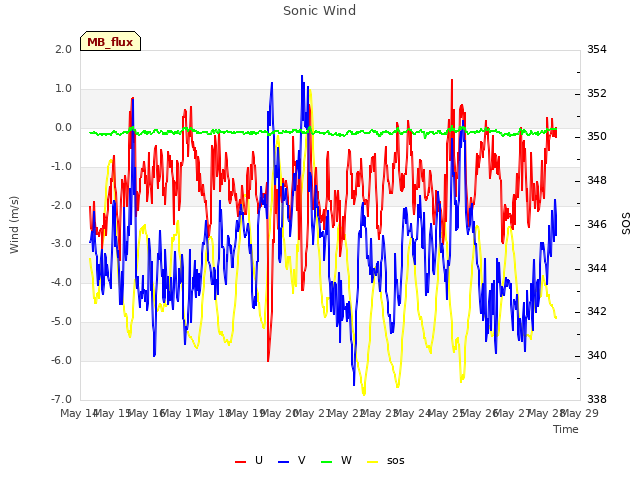Click the blue V legend swatch
Image resolution: width=640 pixels, height=480 pixels.
pos(283,461)
